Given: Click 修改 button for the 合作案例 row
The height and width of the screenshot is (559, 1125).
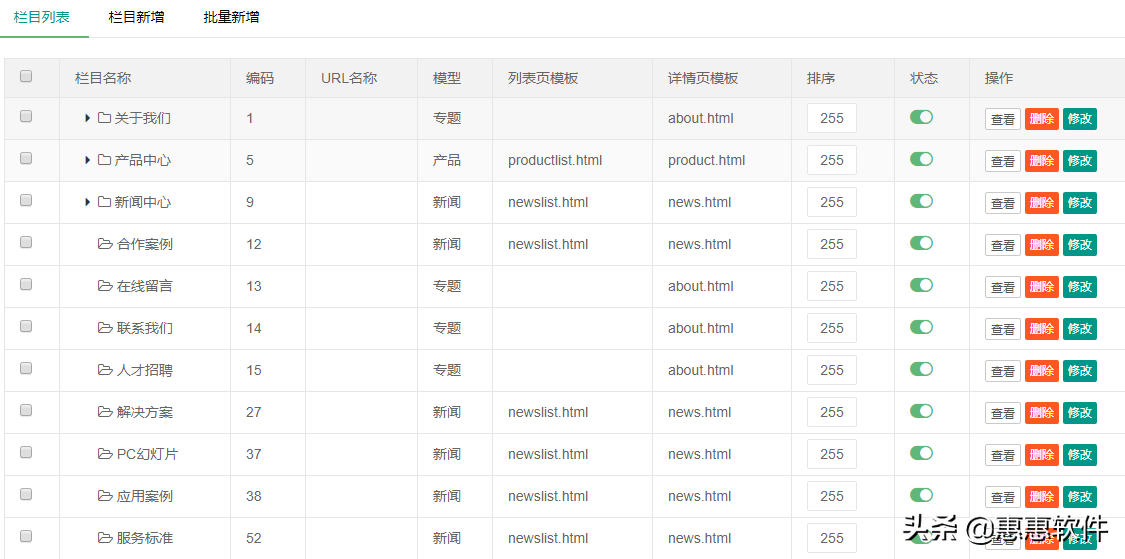Looking at the screenshot, I should pos(1079,245).
